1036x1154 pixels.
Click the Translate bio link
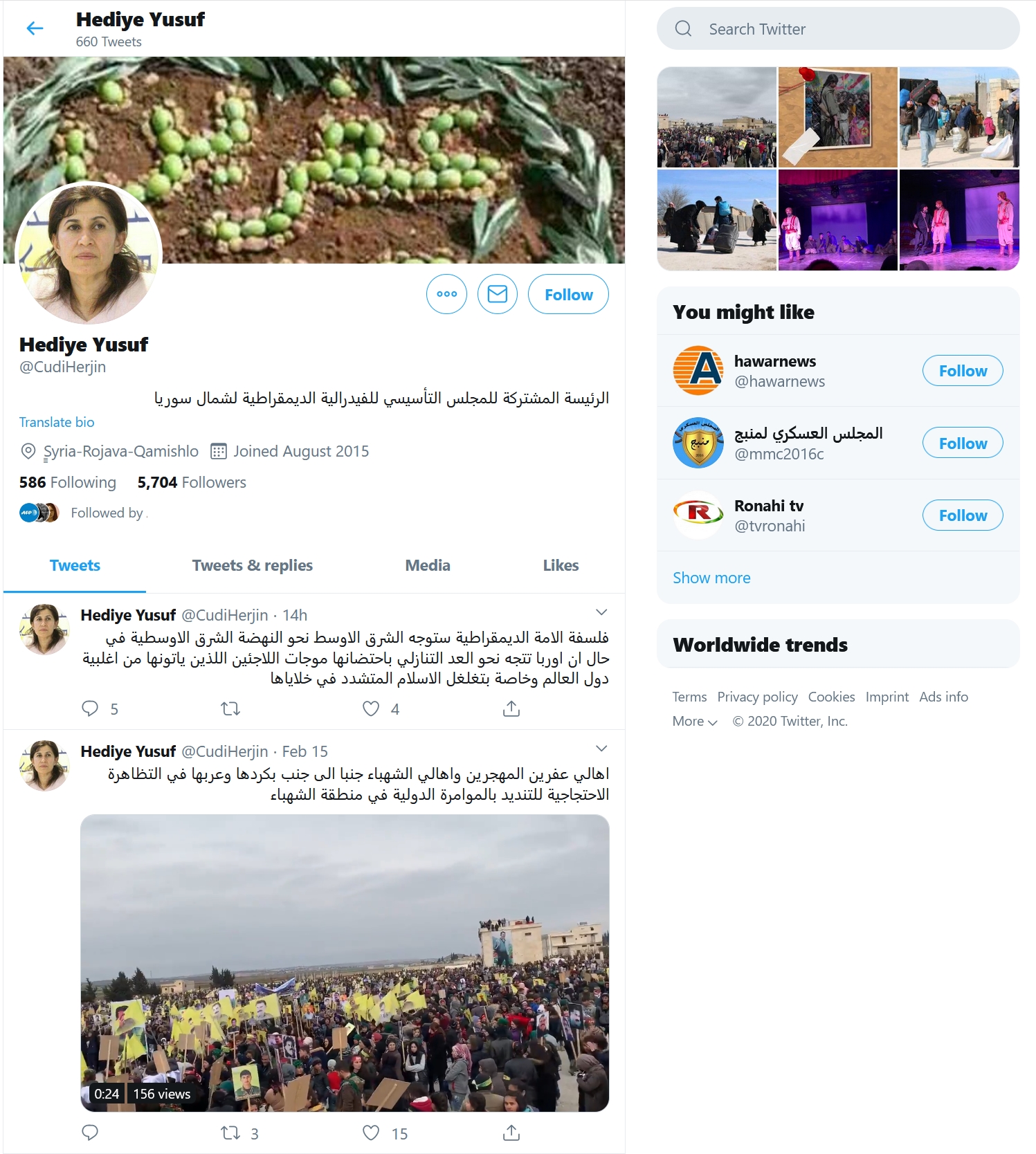(57, 422)
